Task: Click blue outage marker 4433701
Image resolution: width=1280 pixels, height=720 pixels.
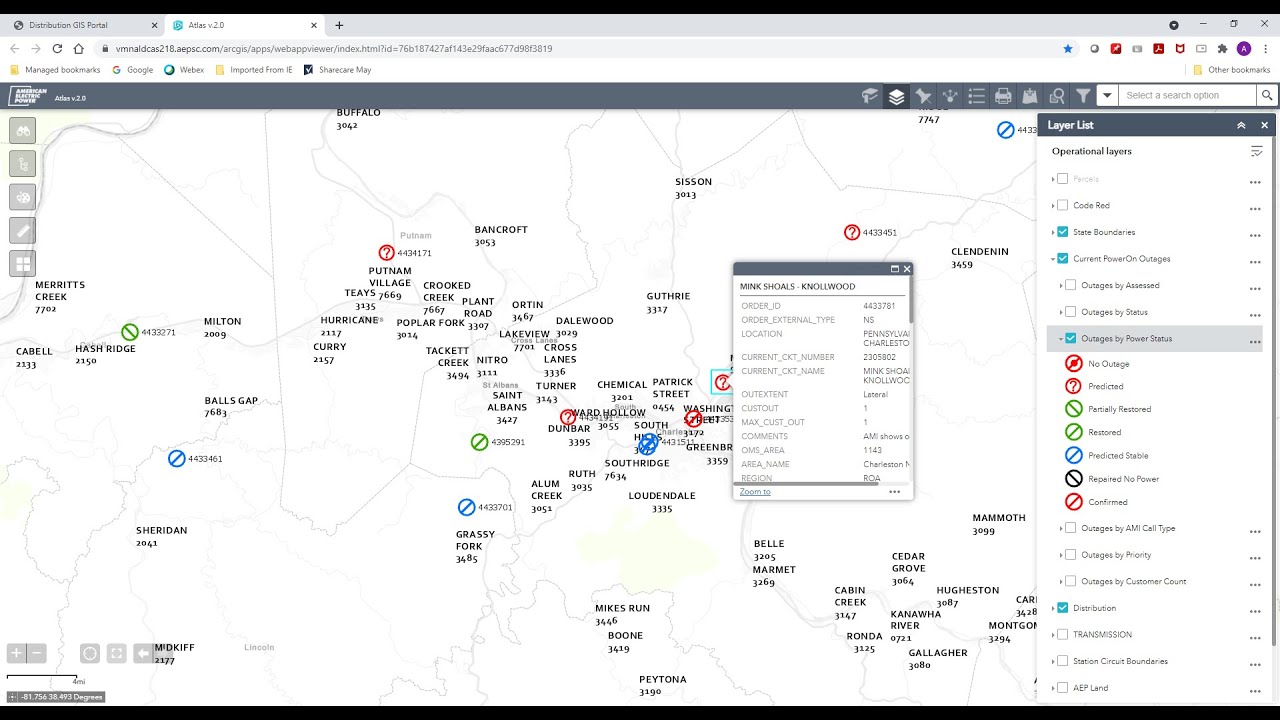Action: coord(467,507)
